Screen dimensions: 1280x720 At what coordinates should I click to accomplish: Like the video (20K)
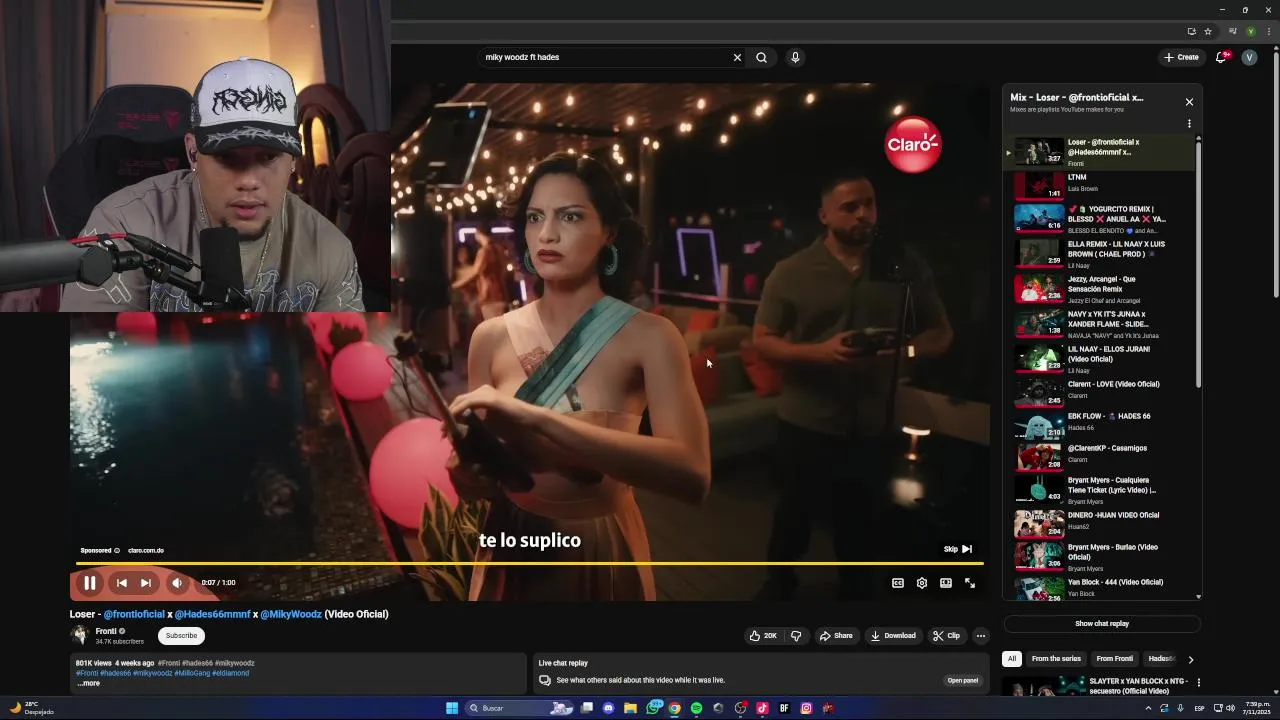(x=764, y=636)
